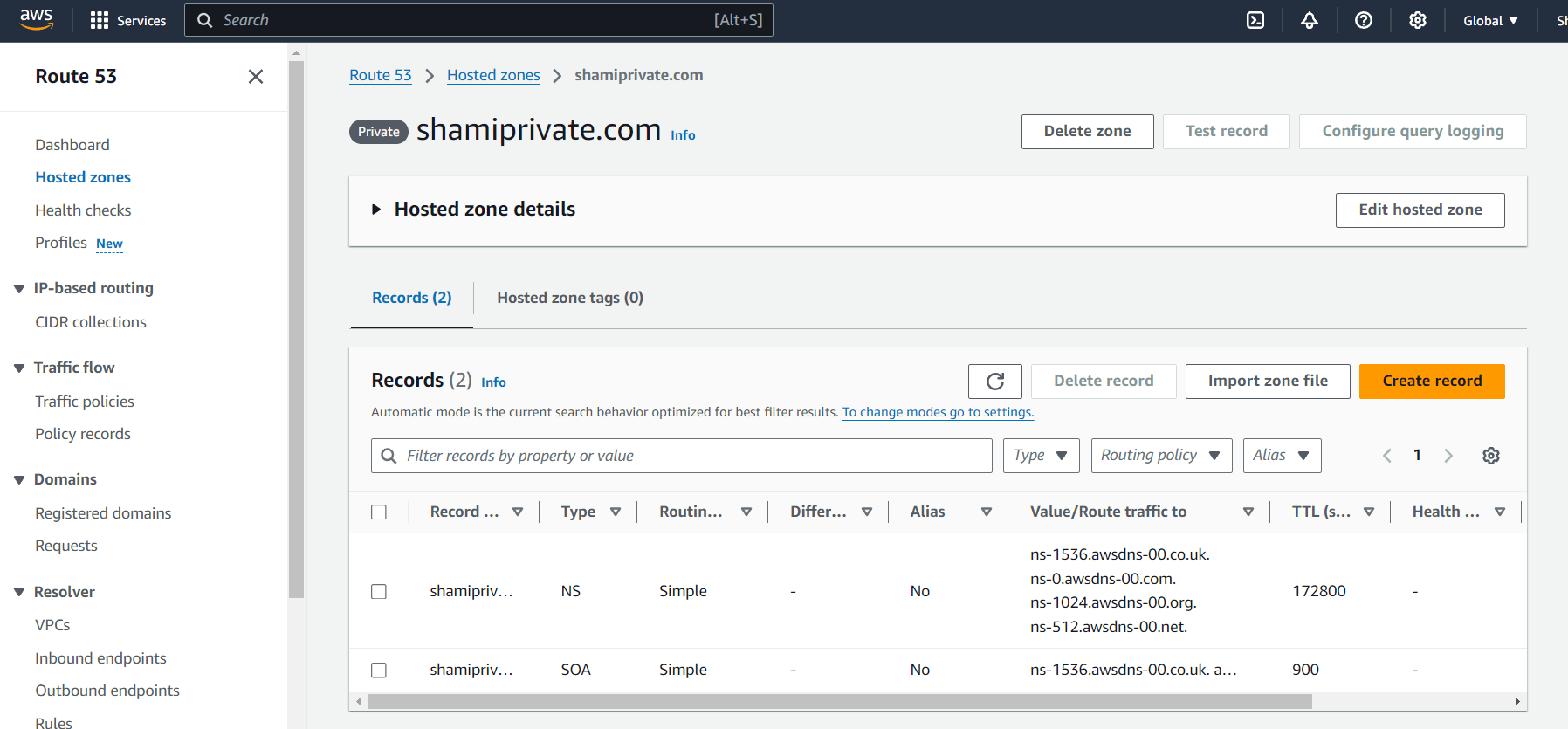Select the SOA record checkbox
Image resolution: width=1568 pixels, height=729 pixels.
click(379, 671)
